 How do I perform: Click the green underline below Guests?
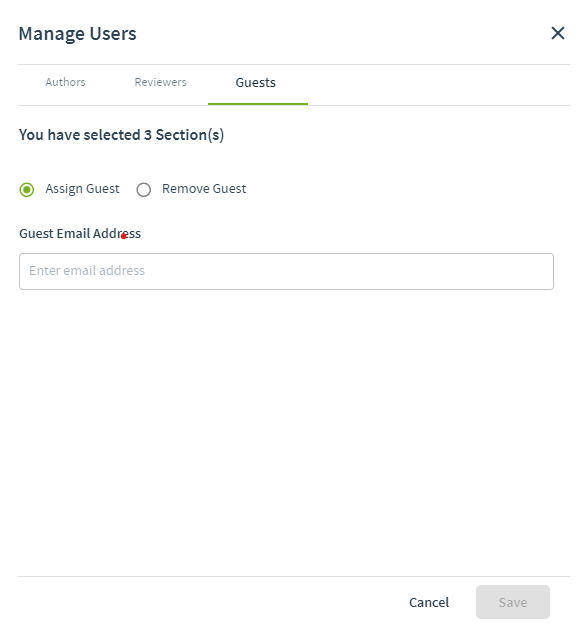click(258, 104)
